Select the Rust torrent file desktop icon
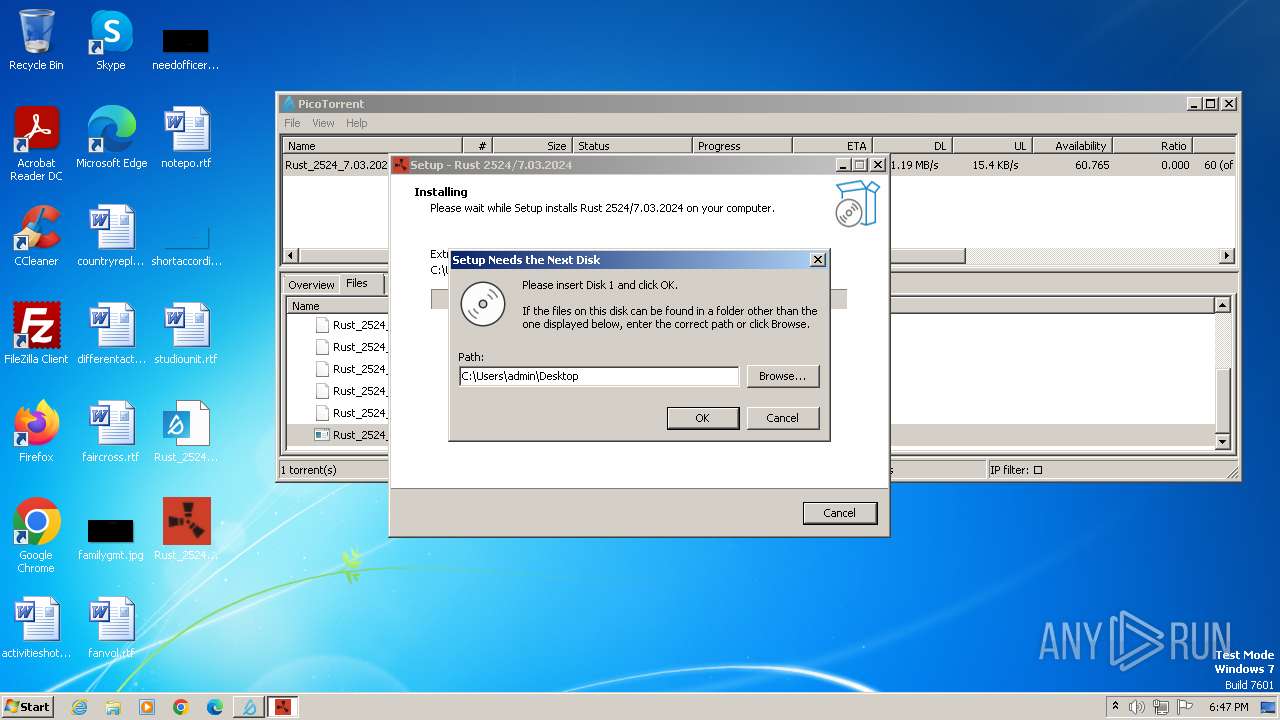Screen dimensions: 1280x720 (x=186, y=432)
